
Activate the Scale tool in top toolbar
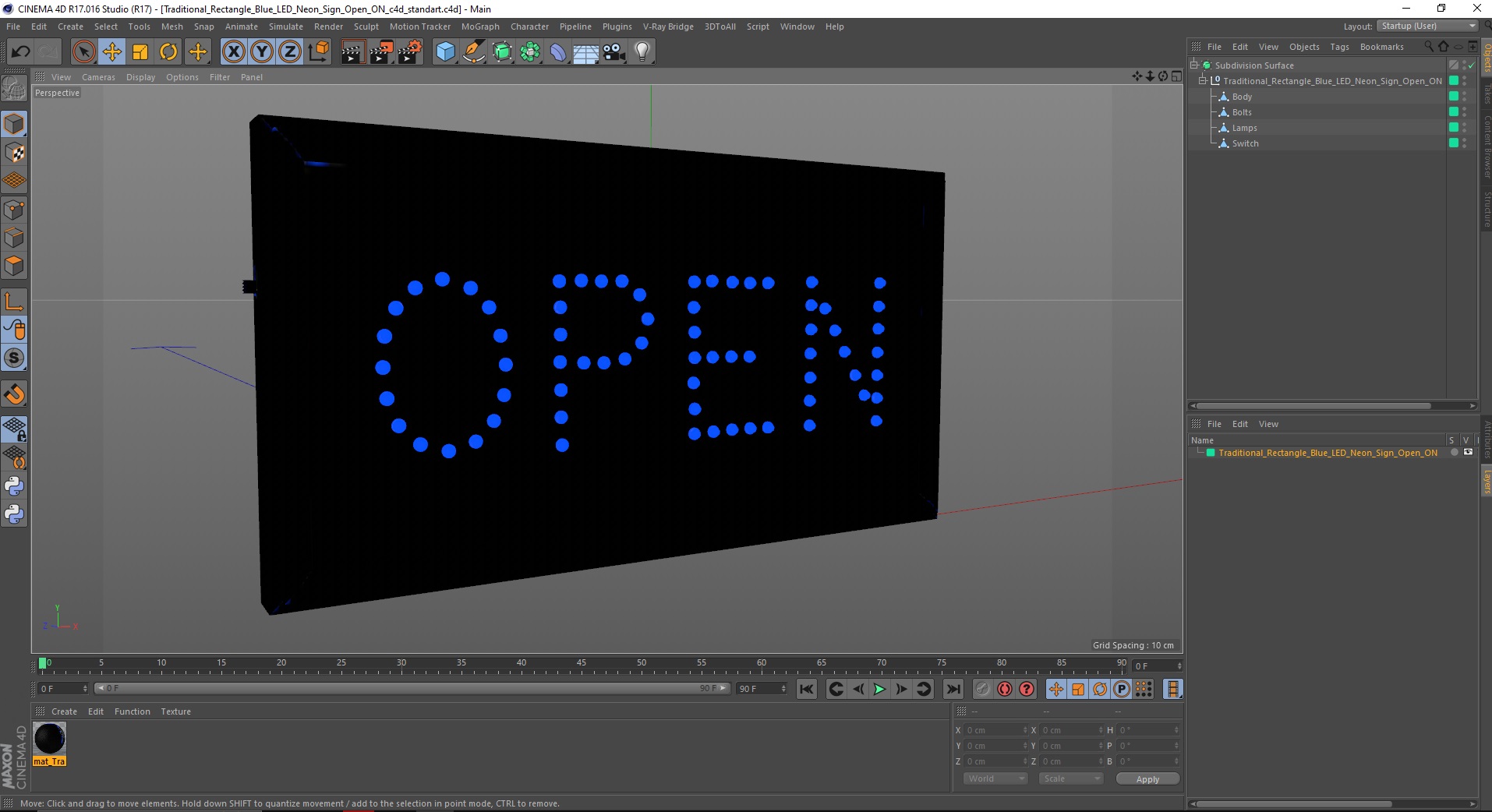tap(140, 52)
